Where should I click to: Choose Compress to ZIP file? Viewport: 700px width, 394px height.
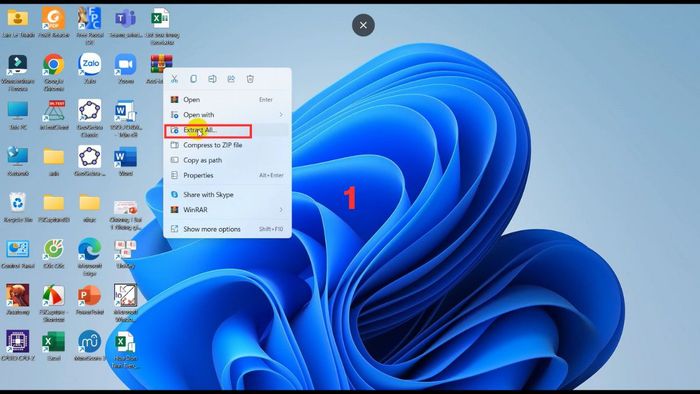point(227,145)
